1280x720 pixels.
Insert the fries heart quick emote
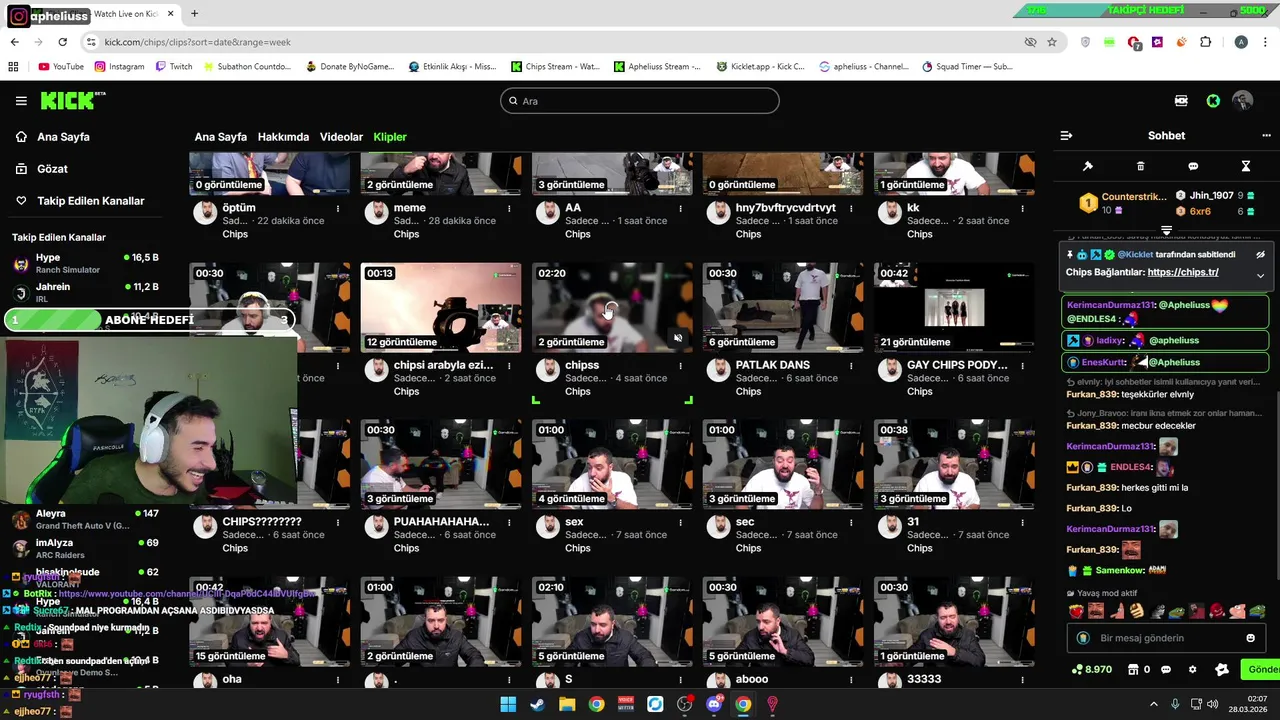click(1076, 611)
